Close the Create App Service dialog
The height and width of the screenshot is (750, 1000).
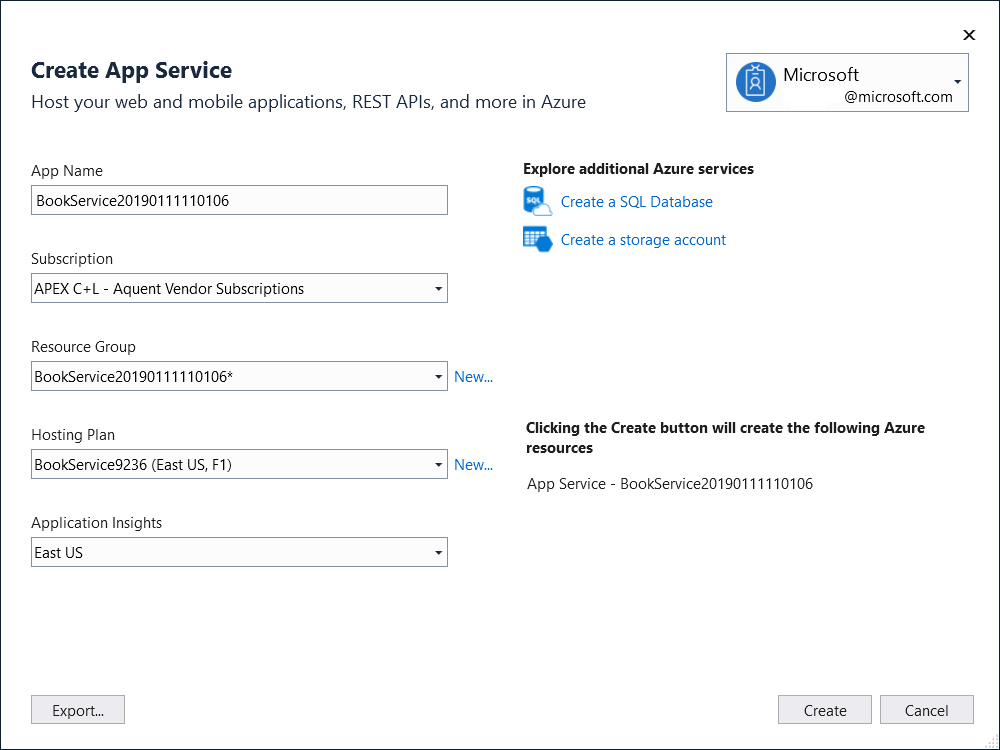[968, 34]
